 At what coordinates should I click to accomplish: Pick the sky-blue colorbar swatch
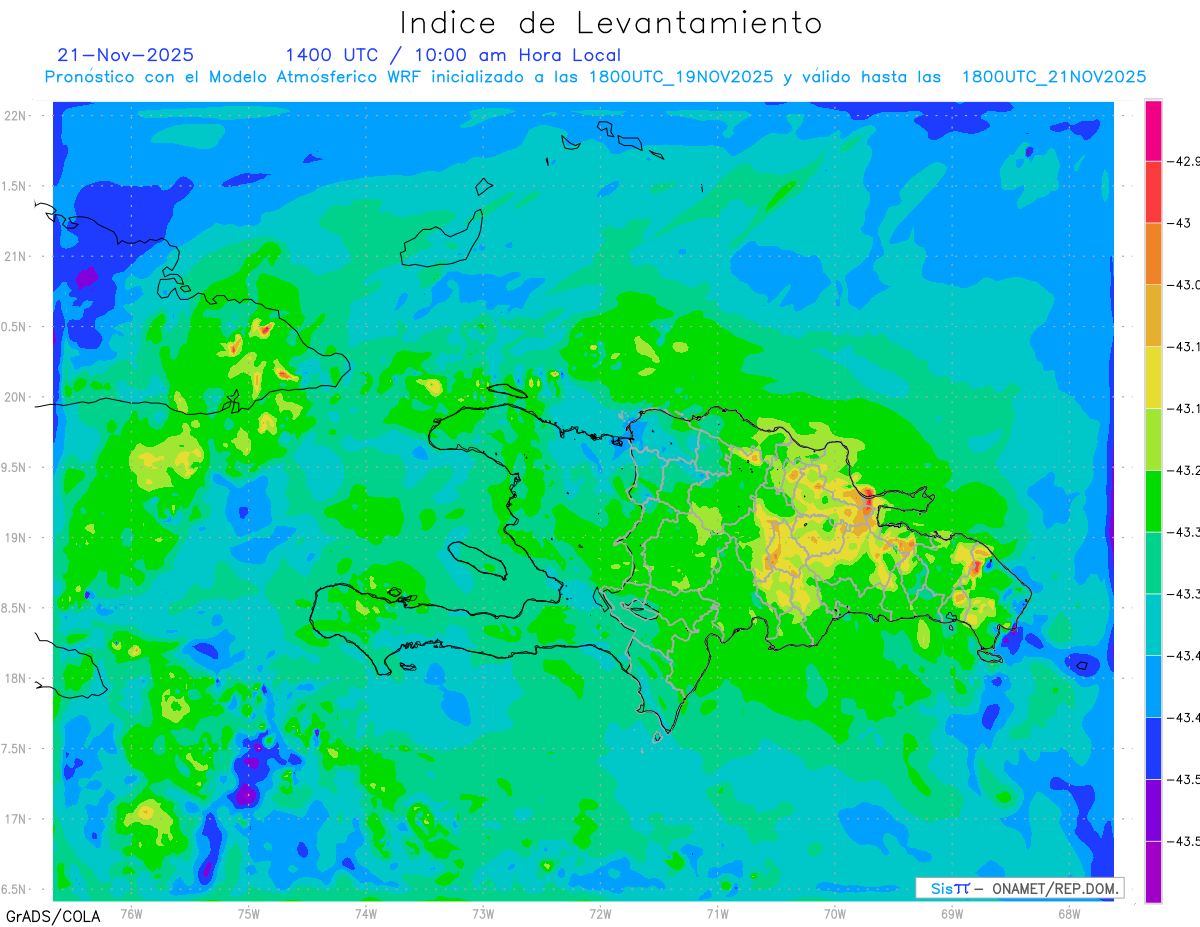[1153, 687]
